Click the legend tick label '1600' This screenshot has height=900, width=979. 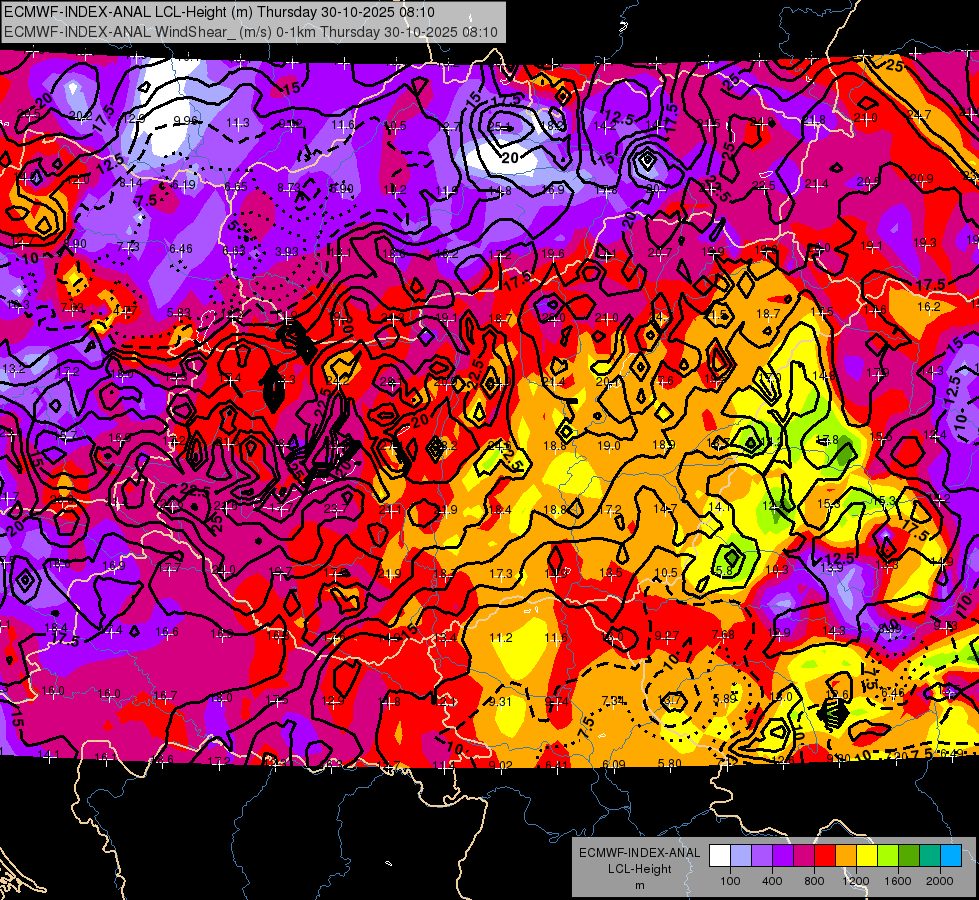coord(898,881)
